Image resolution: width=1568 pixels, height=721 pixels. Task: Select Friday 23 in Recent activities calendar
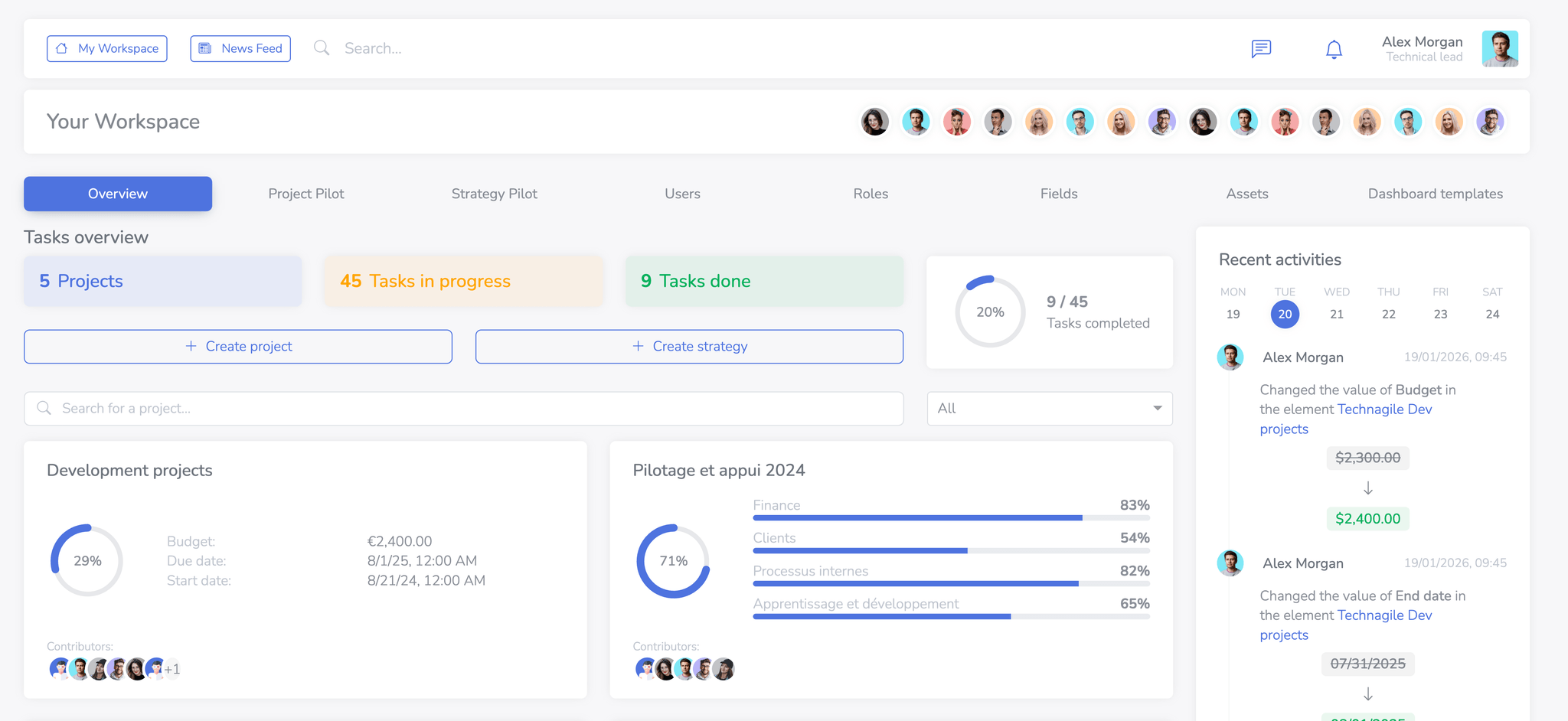tap(1440, 314)
